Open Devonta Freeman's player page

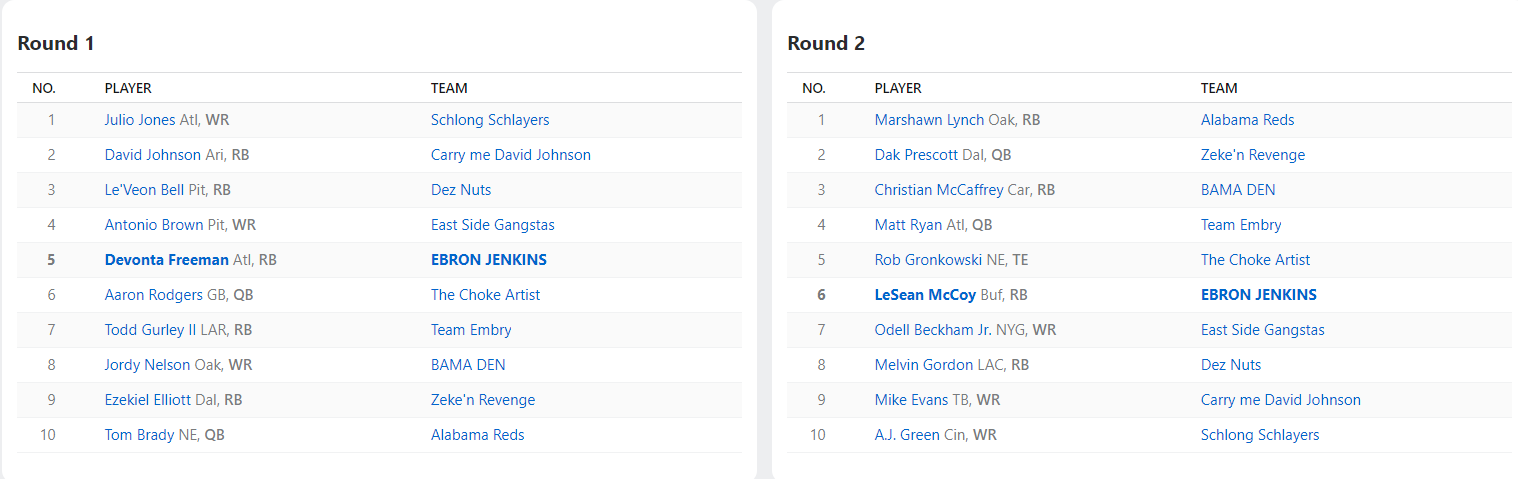tap(166, 260)
